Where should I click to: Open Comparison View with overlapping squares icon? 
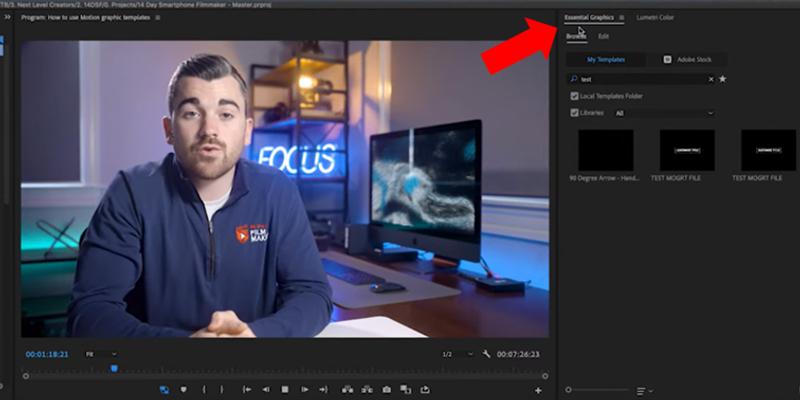pyautogui.click(x=406, y=390)
